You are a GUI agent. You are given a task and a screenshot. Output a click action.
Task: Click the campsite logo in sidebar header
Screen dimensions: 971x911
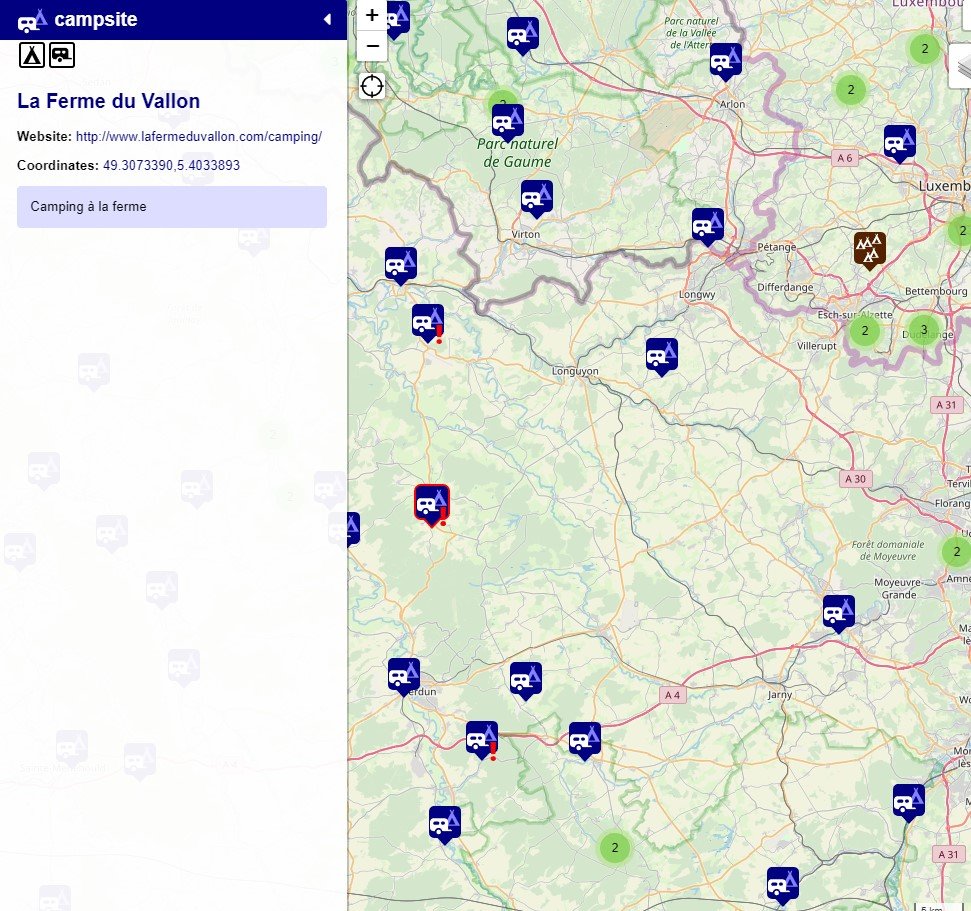[x=33, y=20]
